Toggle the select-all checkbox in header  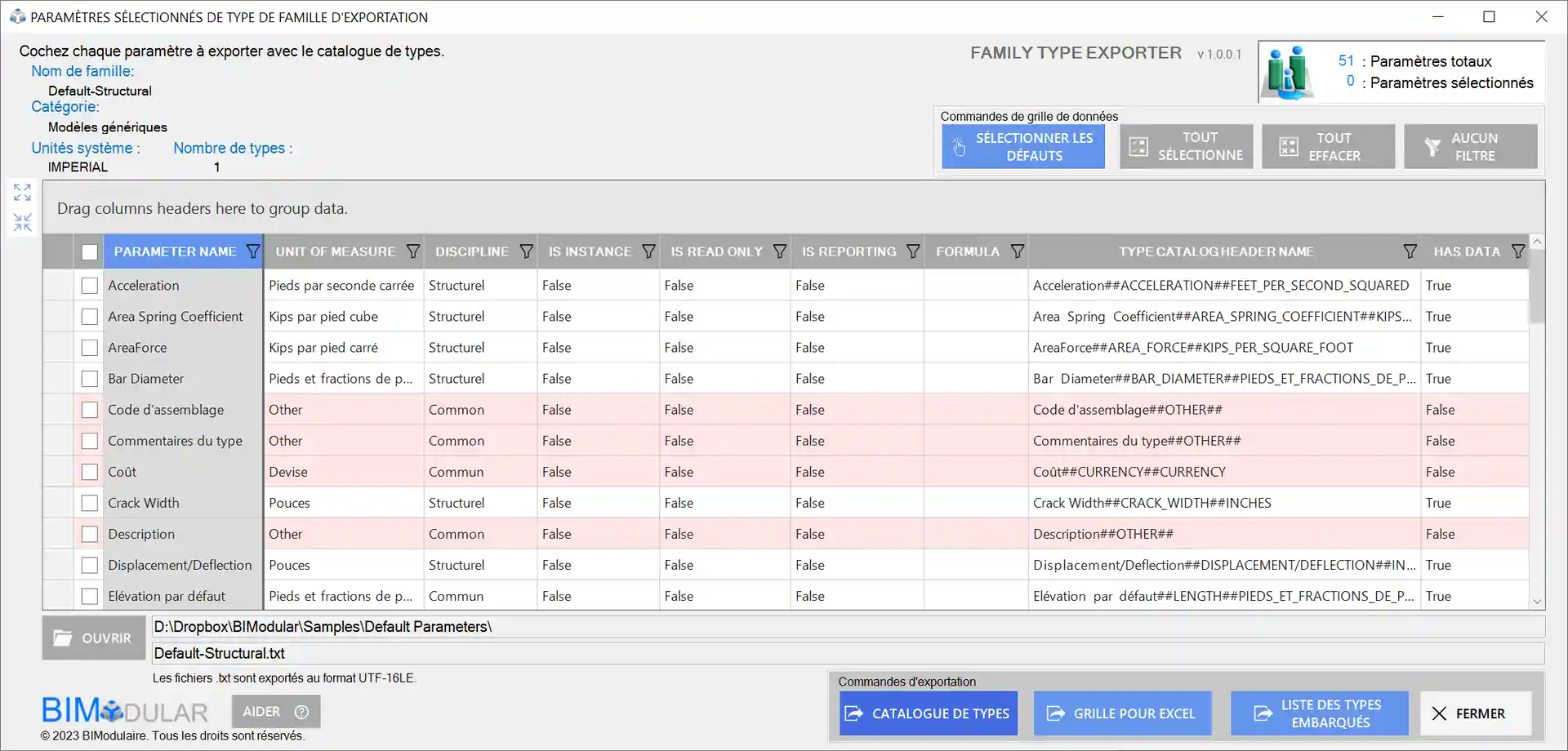tap(90, 251)
